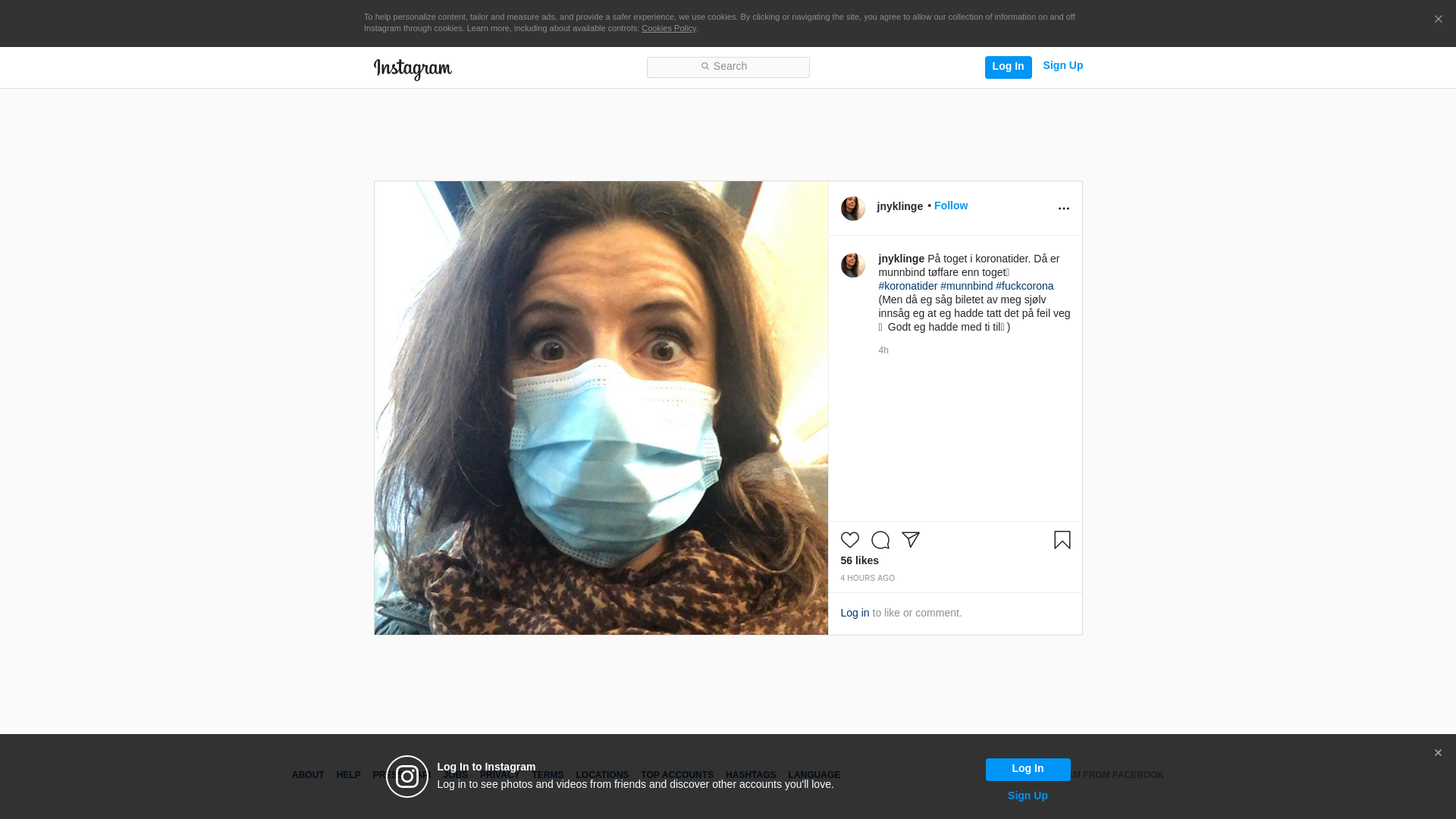Dismiss the cookie notice banner
This screenshot has height=819, width=1456.
[1438, 20]
